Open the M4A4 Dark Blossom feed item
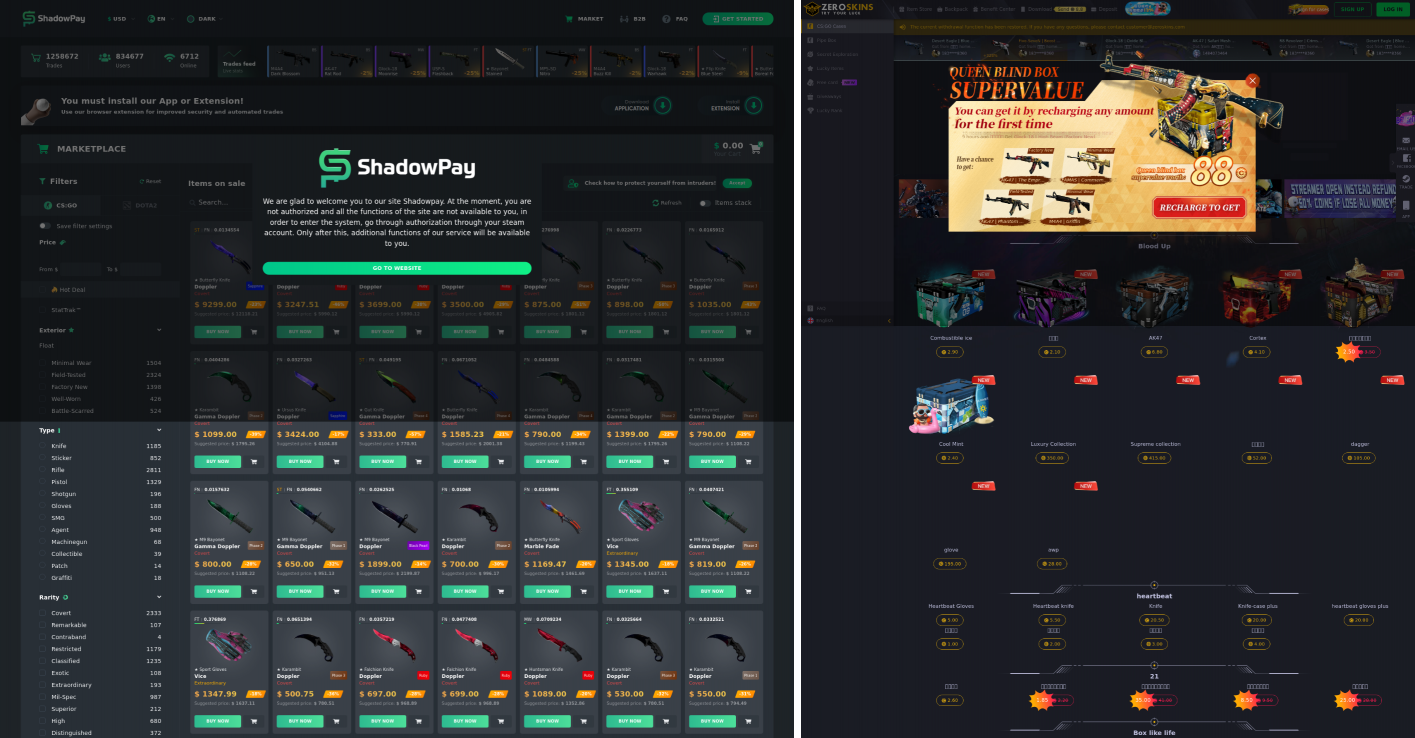 click(x=291, y=61)
